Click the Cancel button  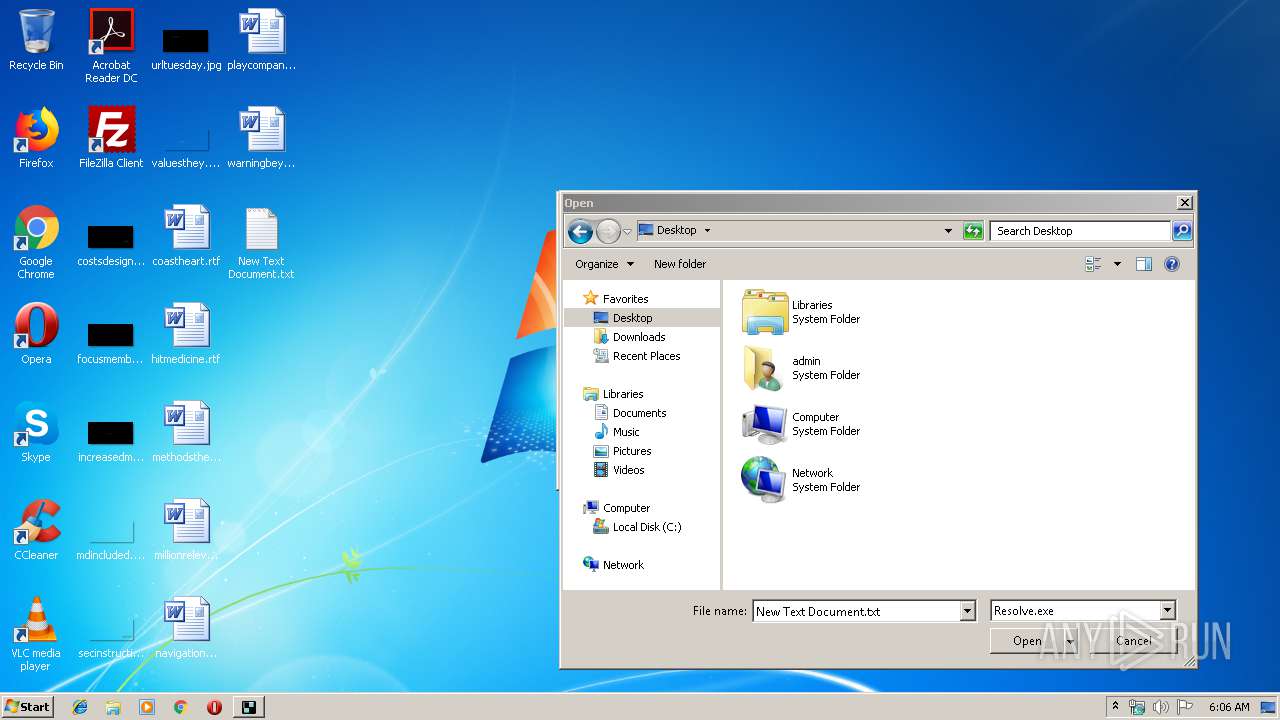(1133, 641)
